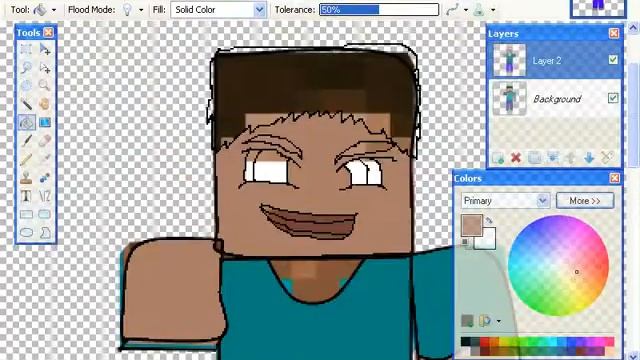Duplicate the selected layer
The height and width of the screenshot is (360, 640).
[x=534, y=158]
